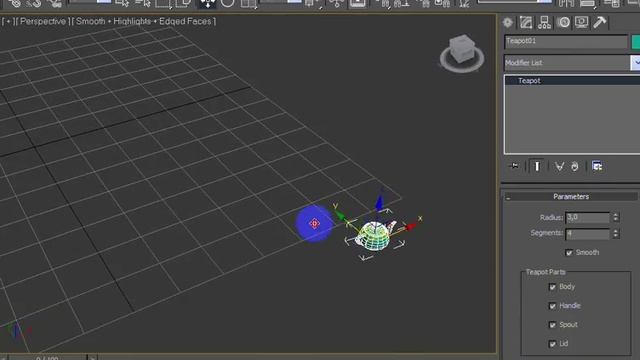Choose the Rectangular Selection Region tool
Viewport: 640px width, 360px height.
163,4
